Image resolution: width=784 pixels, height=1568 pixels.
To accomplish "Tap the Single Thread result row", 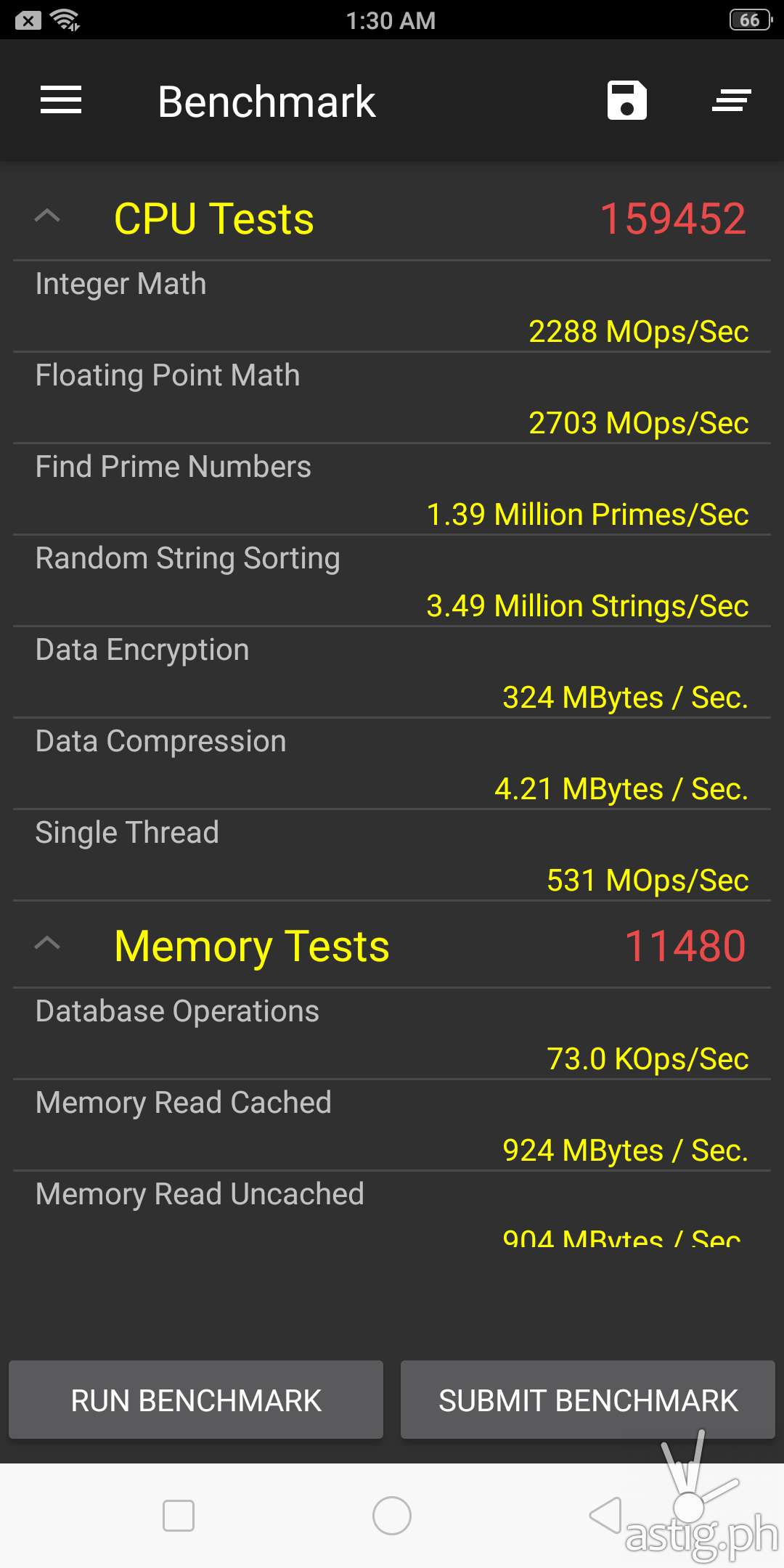I will [x=392, y=856].
